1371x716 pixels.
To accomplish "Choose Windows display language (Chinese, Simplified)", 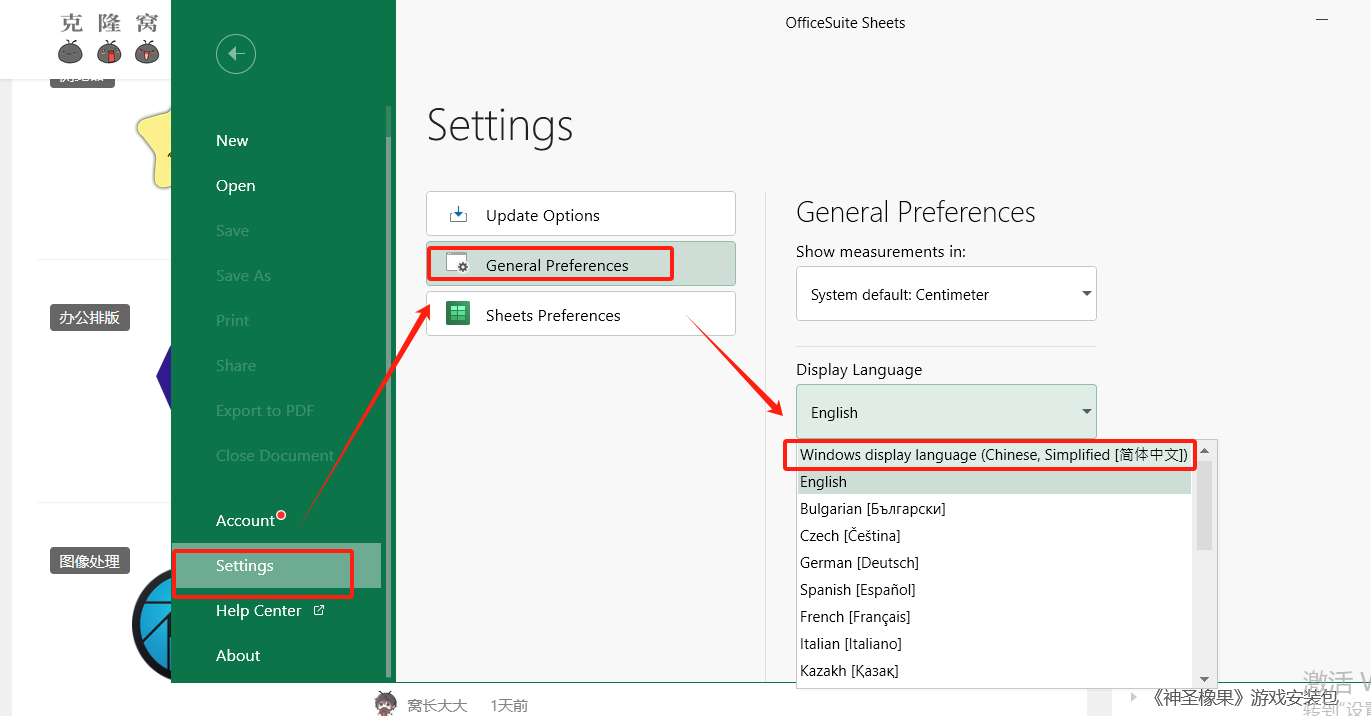I will [994, 455].
